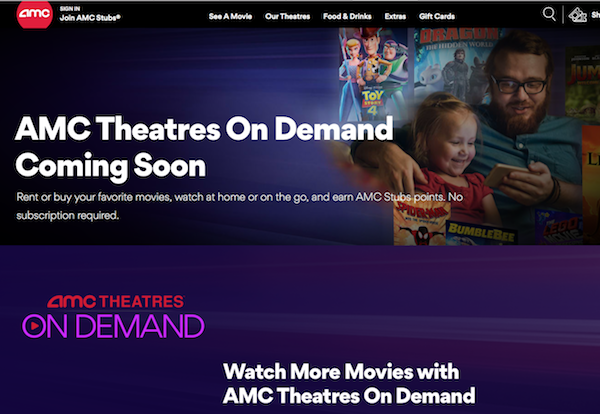Image resolution: width=600 pixels, height=414 pixels.
Task: Click the Jumanji poster at right edge
Action: [582, 82]
